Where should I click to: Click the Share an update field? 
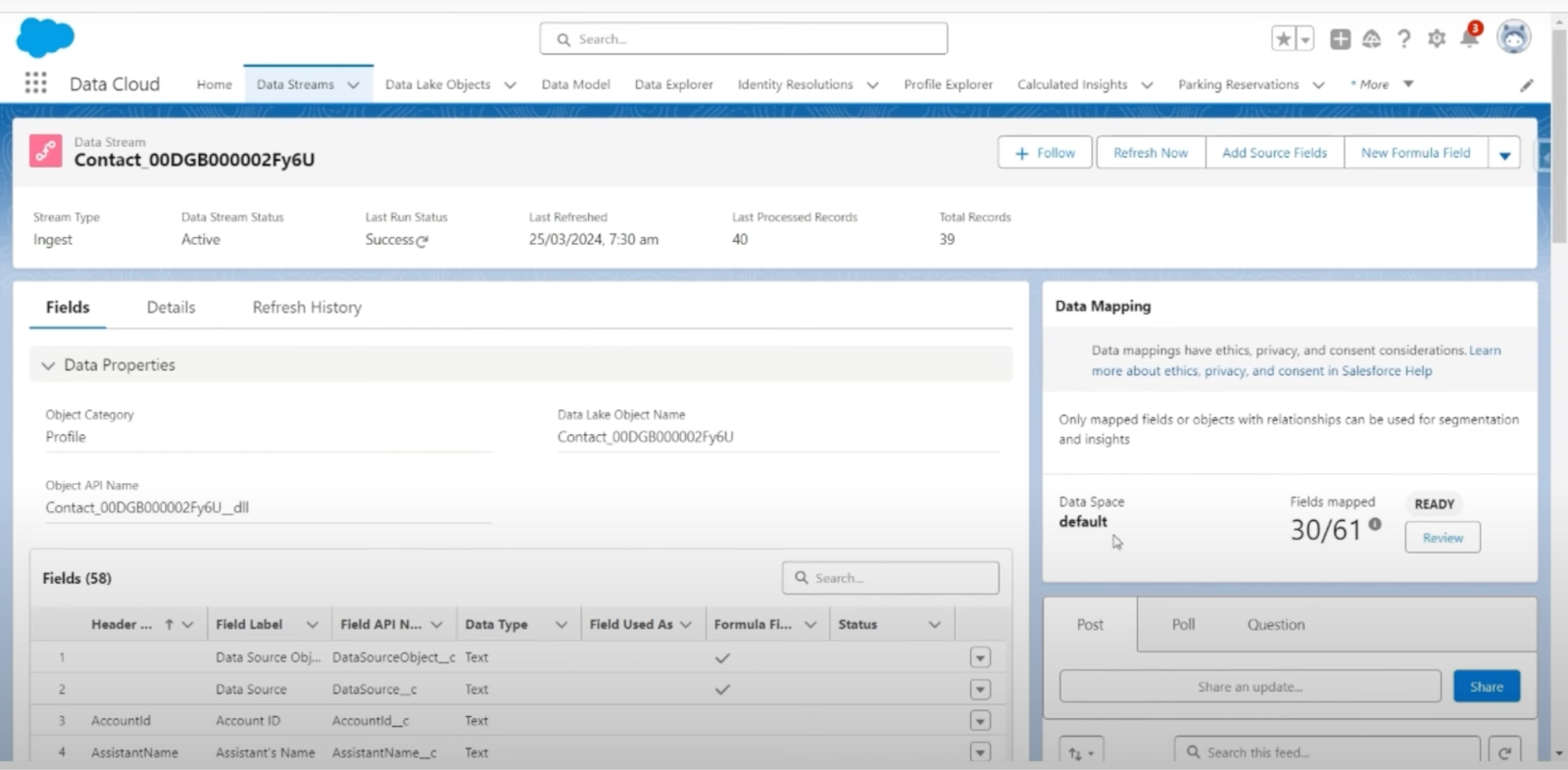tap(1249, 687)
